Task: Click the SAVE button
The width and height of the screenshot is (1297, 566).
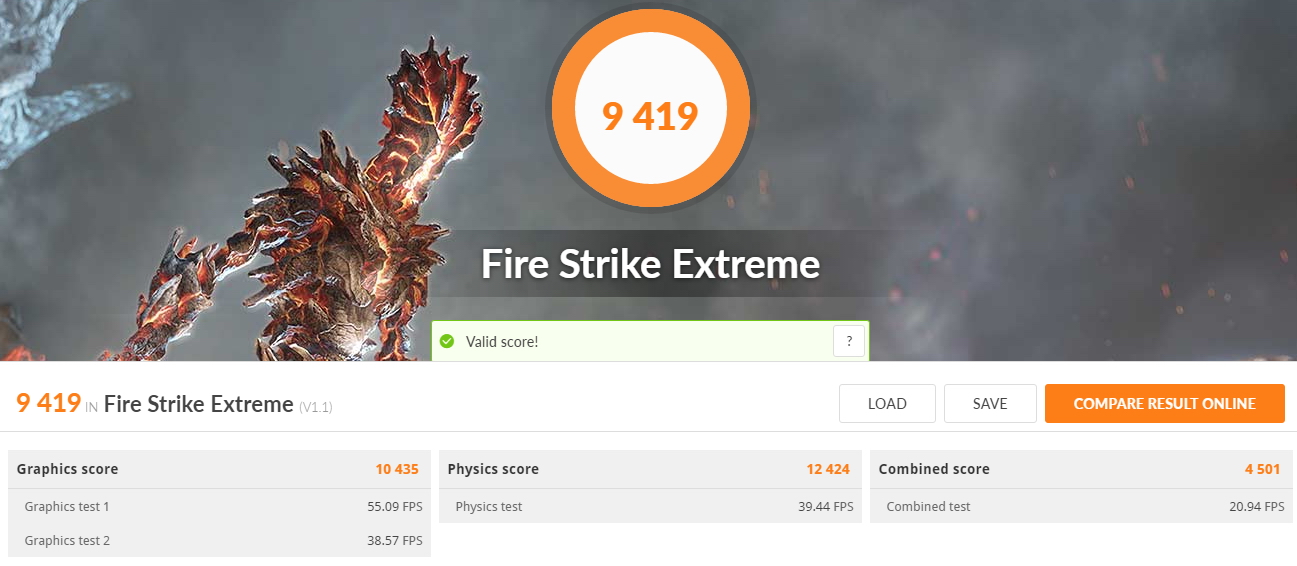Action: (x=990, y=404)
